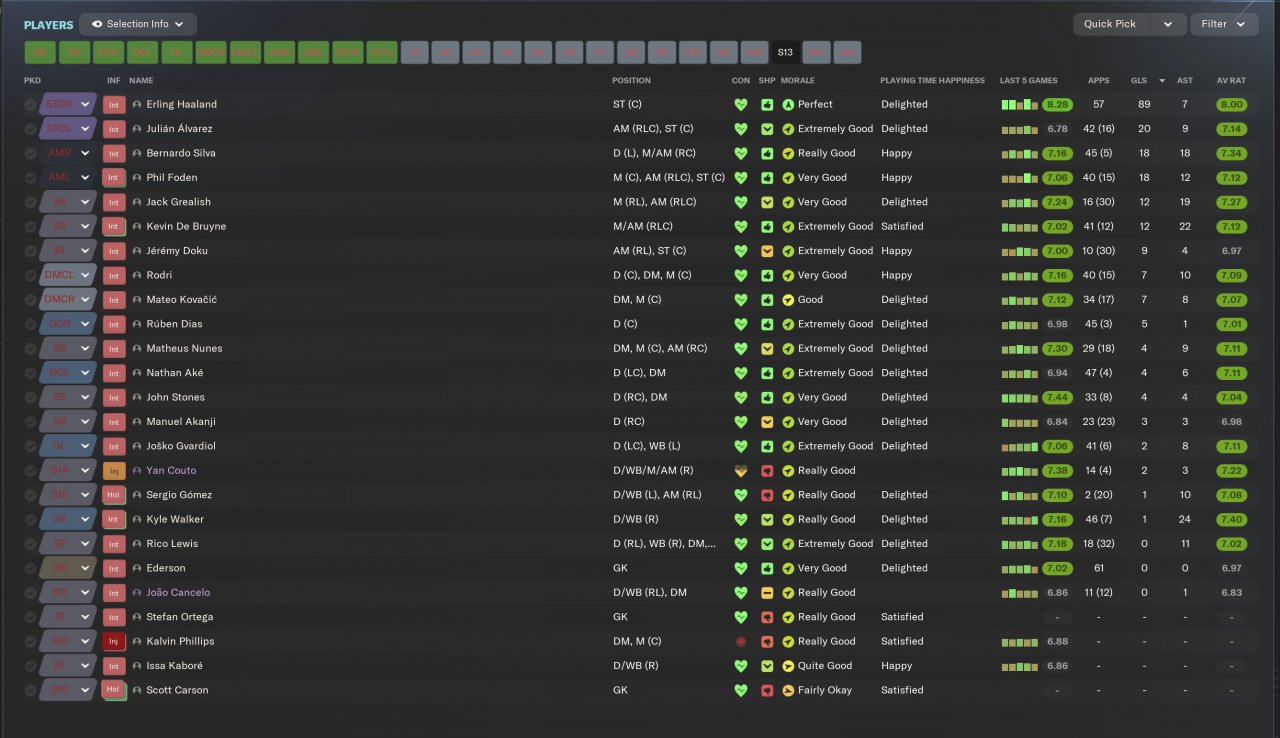Image resolution: width=1280 pixels, height=738 pixels.
Task: Click the POSITION column header
Action: [631, 80]
